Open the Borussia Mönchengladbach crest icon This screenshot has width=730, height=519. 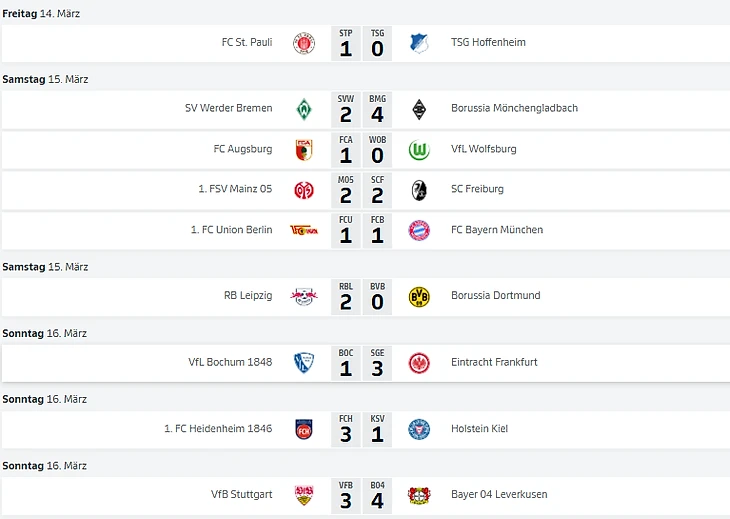coord(419,109)
